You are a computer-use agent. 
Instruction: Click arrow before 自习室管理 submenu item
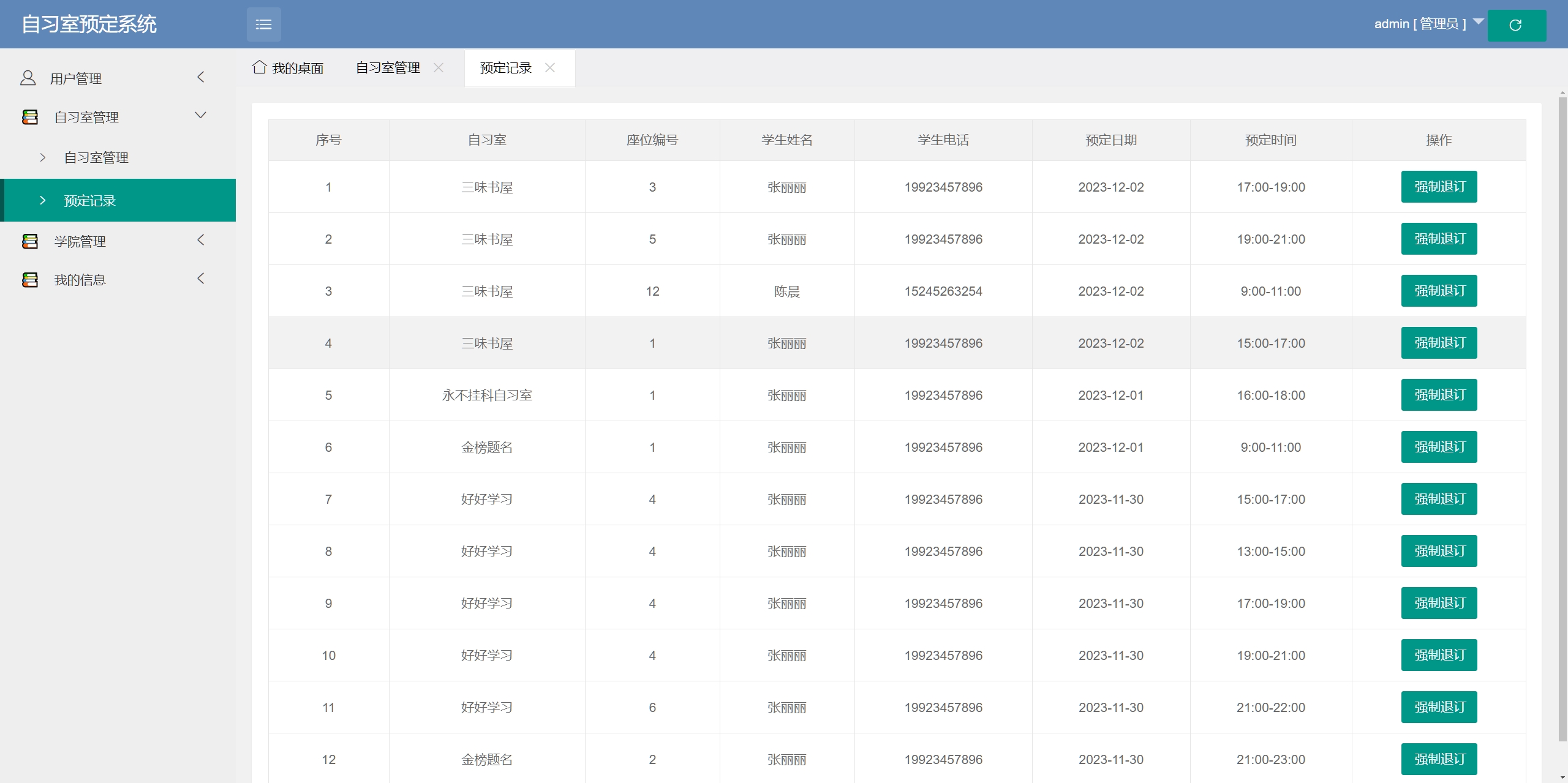pos(42,157)
